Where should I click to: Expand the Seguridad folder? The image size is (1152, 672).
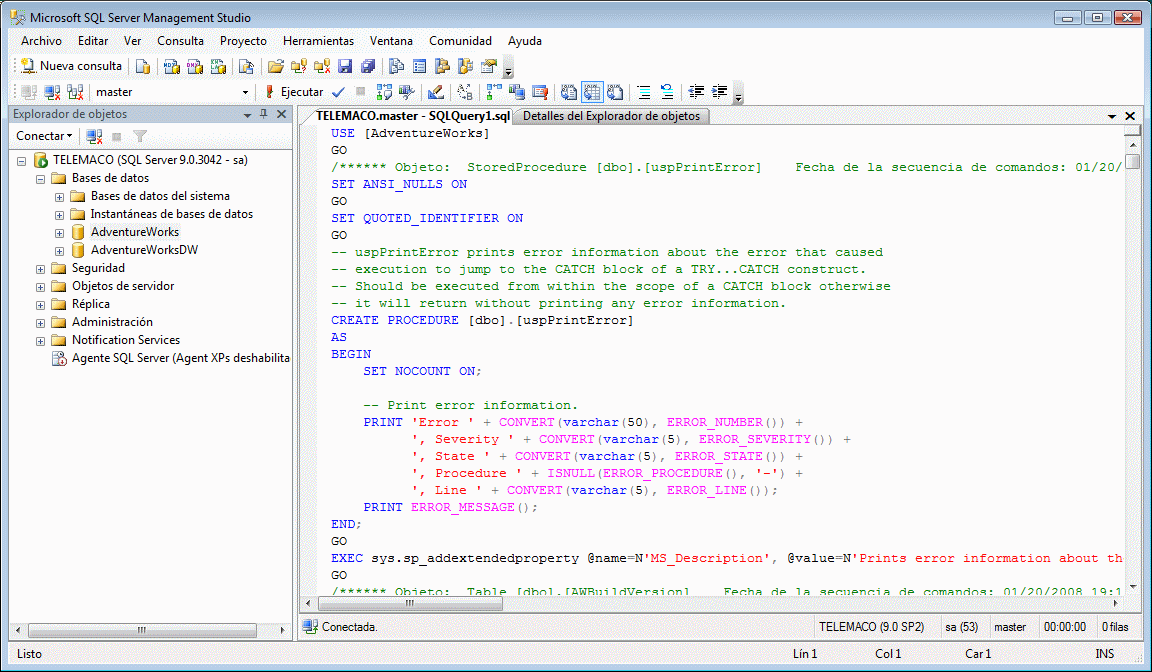(40, 269)
